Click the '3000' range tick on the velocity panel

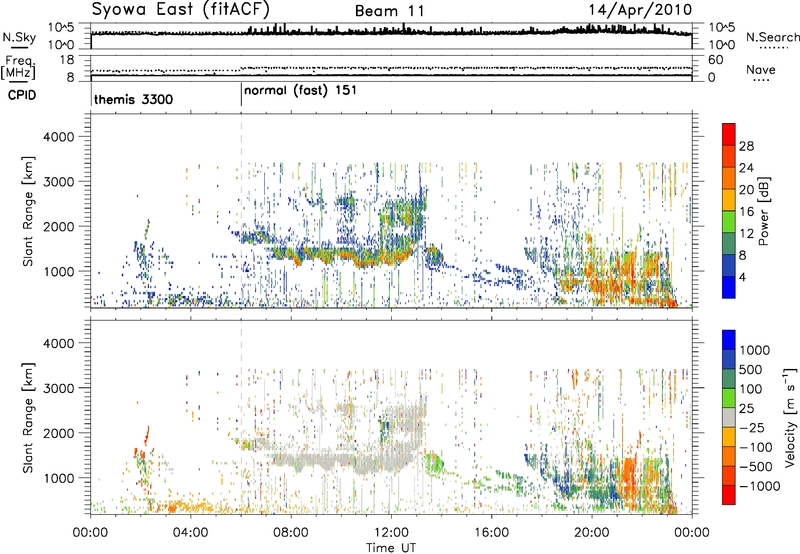click(x=58, y=388)
